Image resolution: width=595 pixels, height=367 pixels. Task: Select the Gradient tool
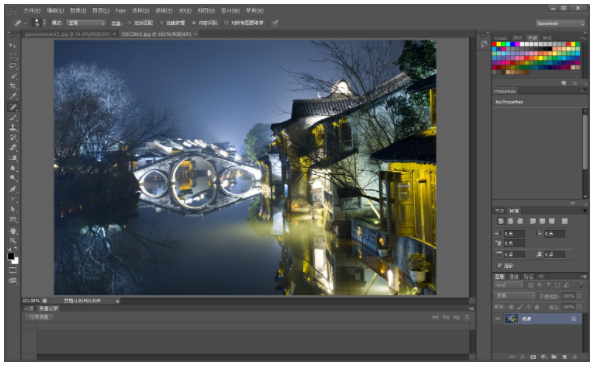13,158
